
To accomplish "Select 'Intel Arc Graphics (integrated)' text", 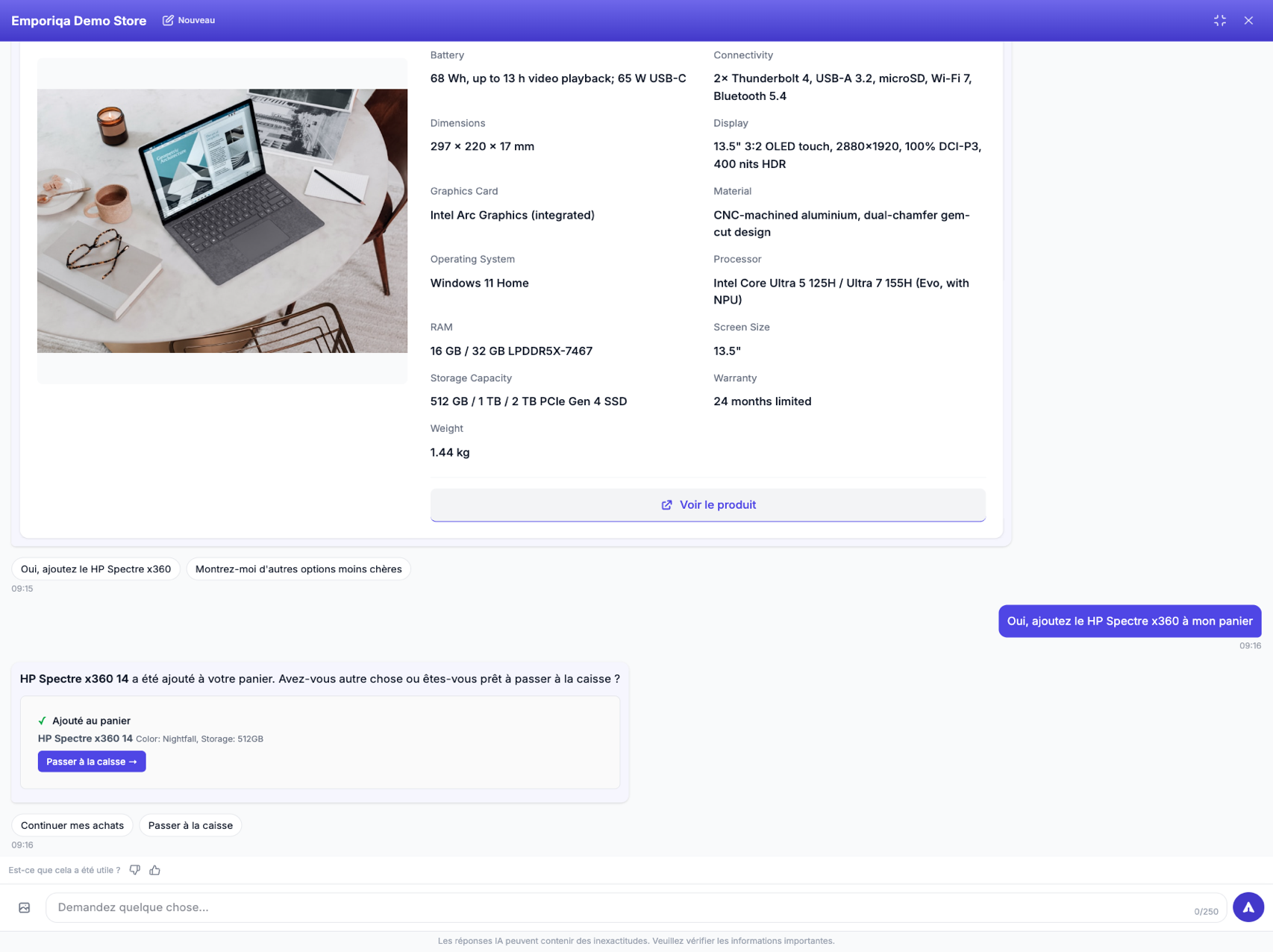I will click(513, 215).
